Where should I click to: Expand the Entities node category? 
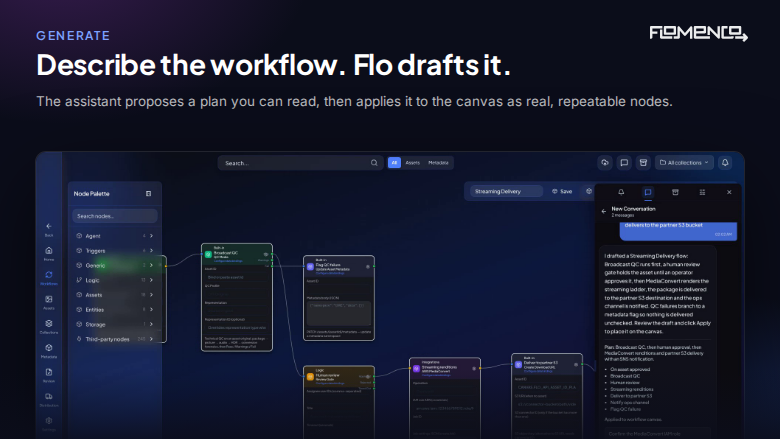[115, 310]
